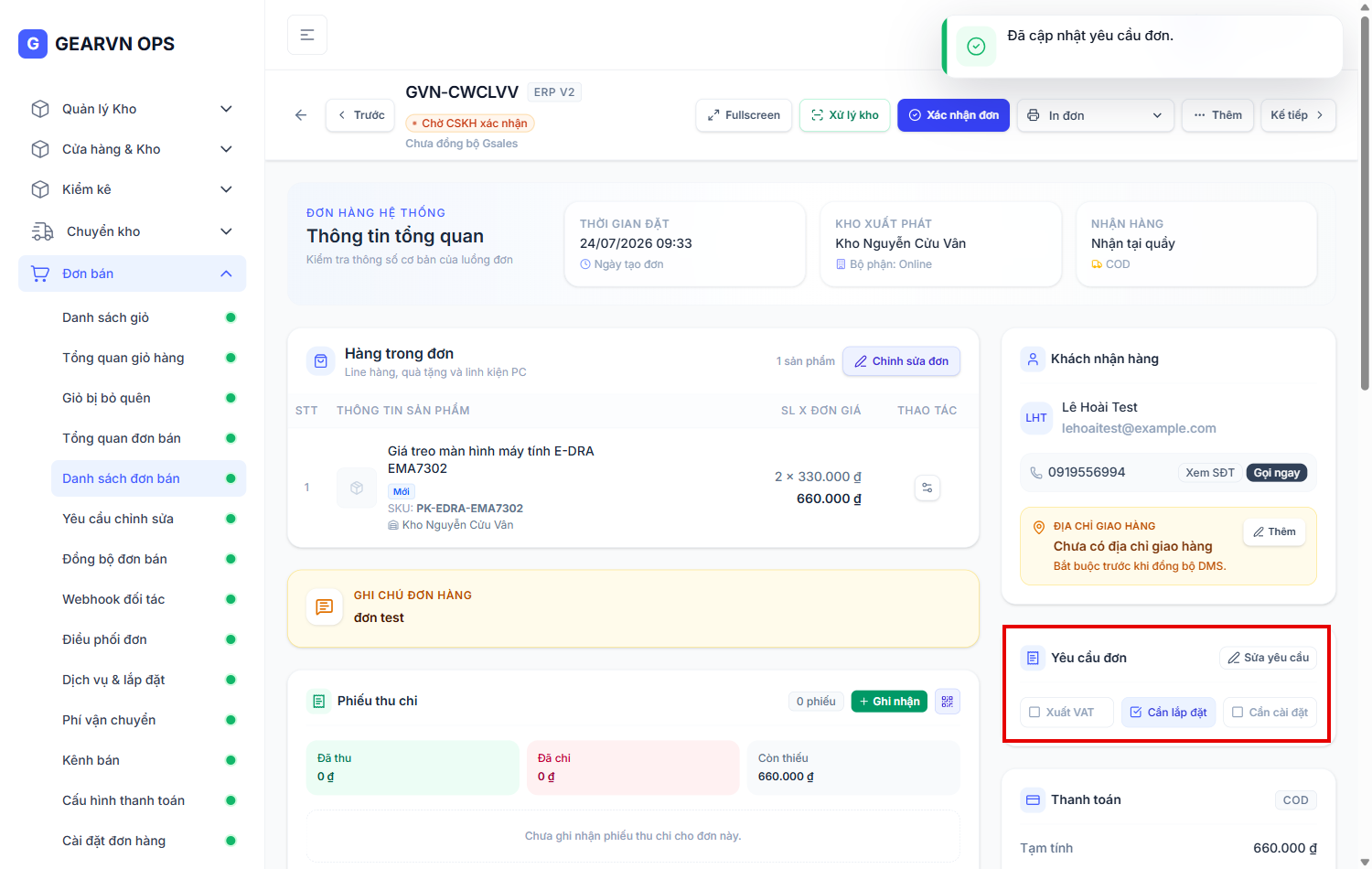Screen dimensions: 1372x869
Task: Click the Fullscreen expand button
Action: pos(744,115)
